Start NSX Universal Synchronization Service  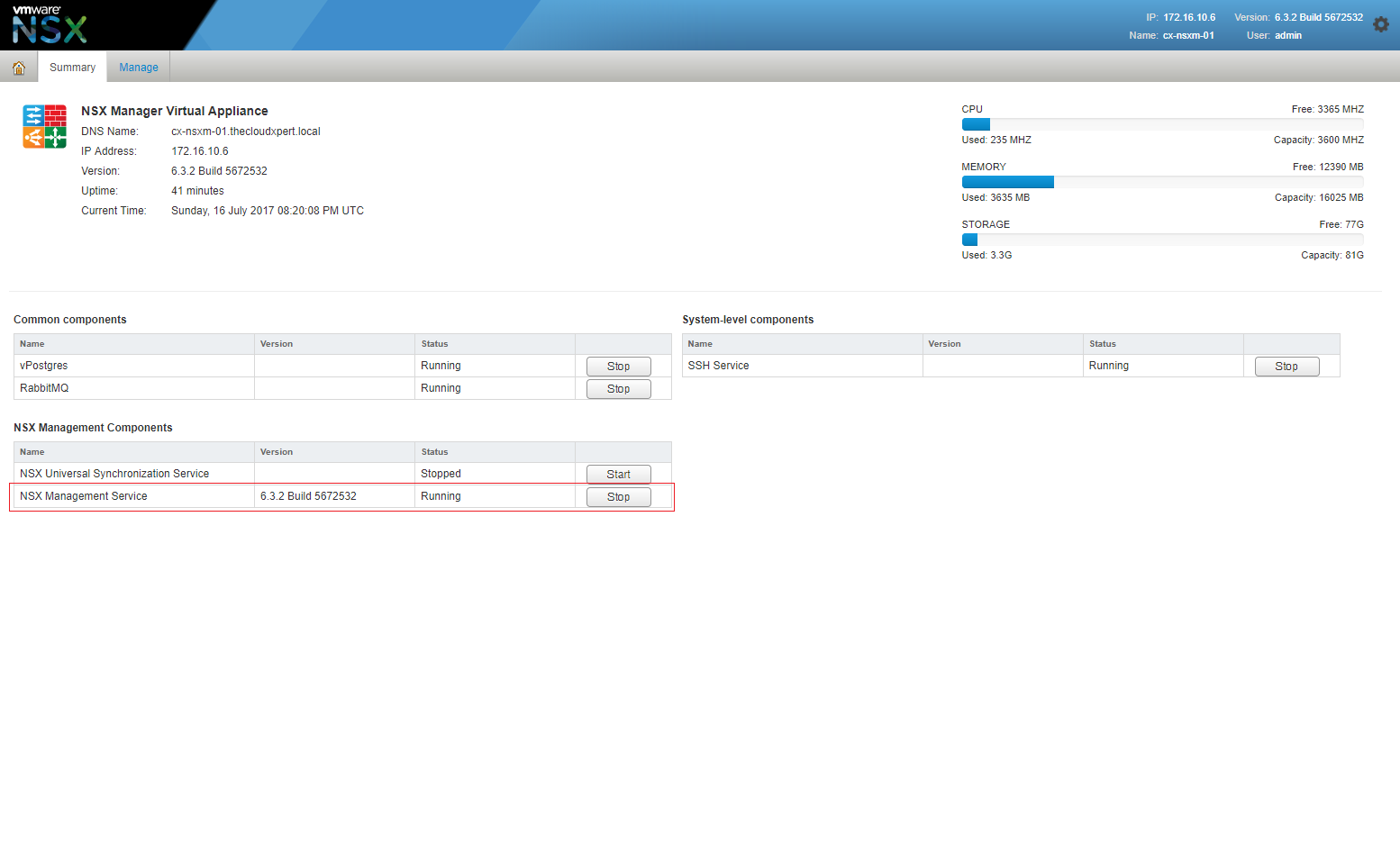click(618, 475)
